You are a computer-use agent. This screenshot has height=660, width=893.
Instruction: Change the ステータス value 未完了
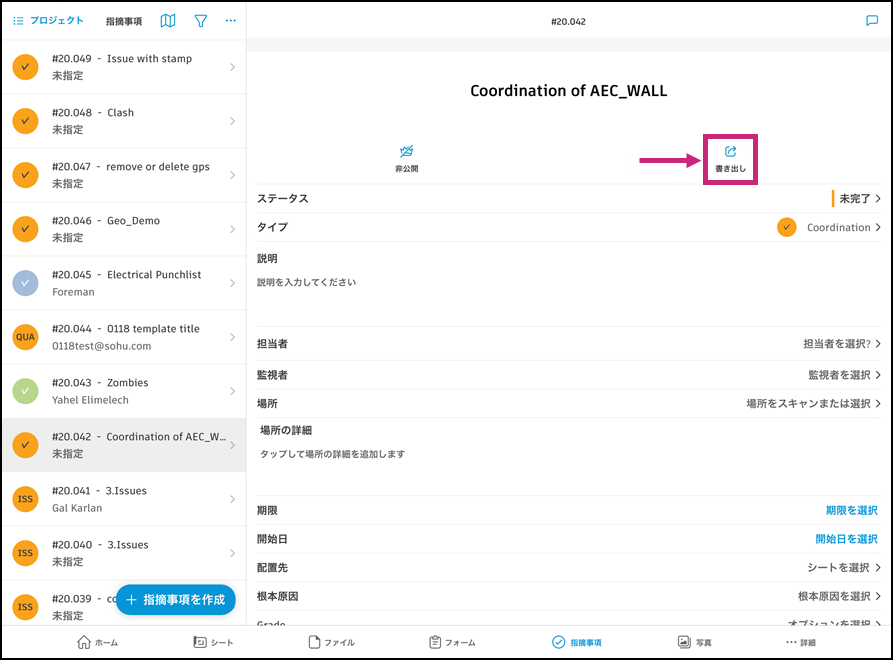(x=857, y=199)
